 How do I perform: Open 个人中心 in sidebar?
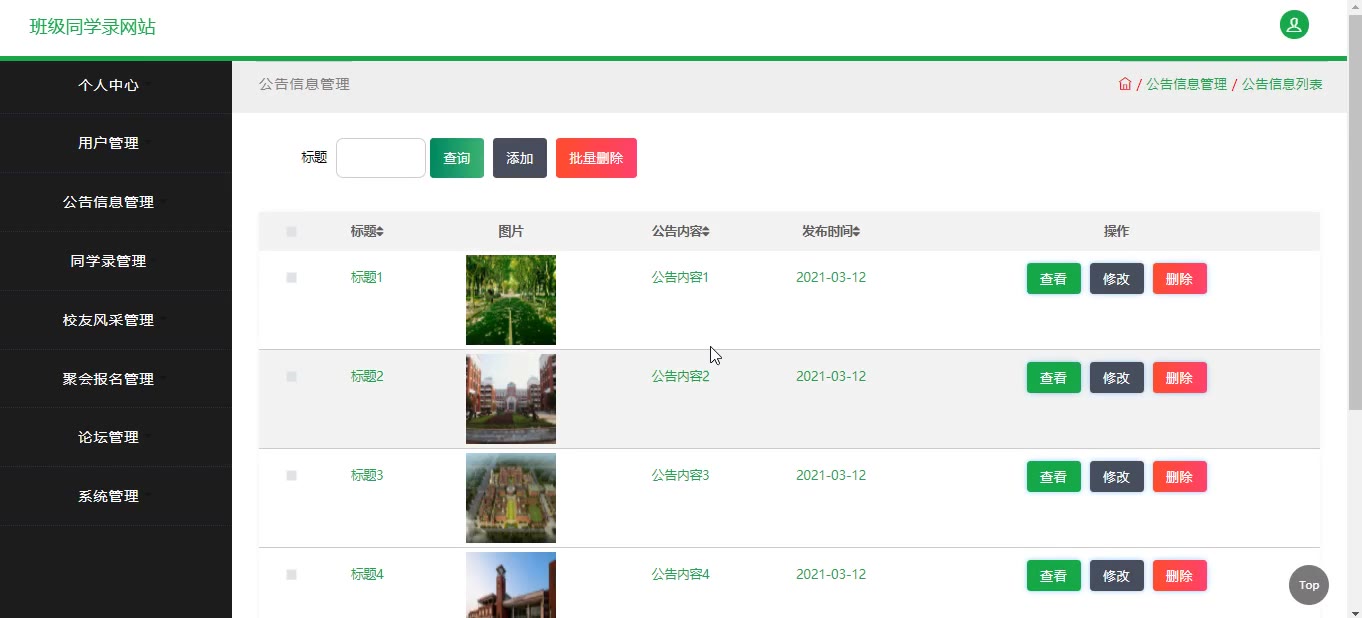(x=116, y=85)
